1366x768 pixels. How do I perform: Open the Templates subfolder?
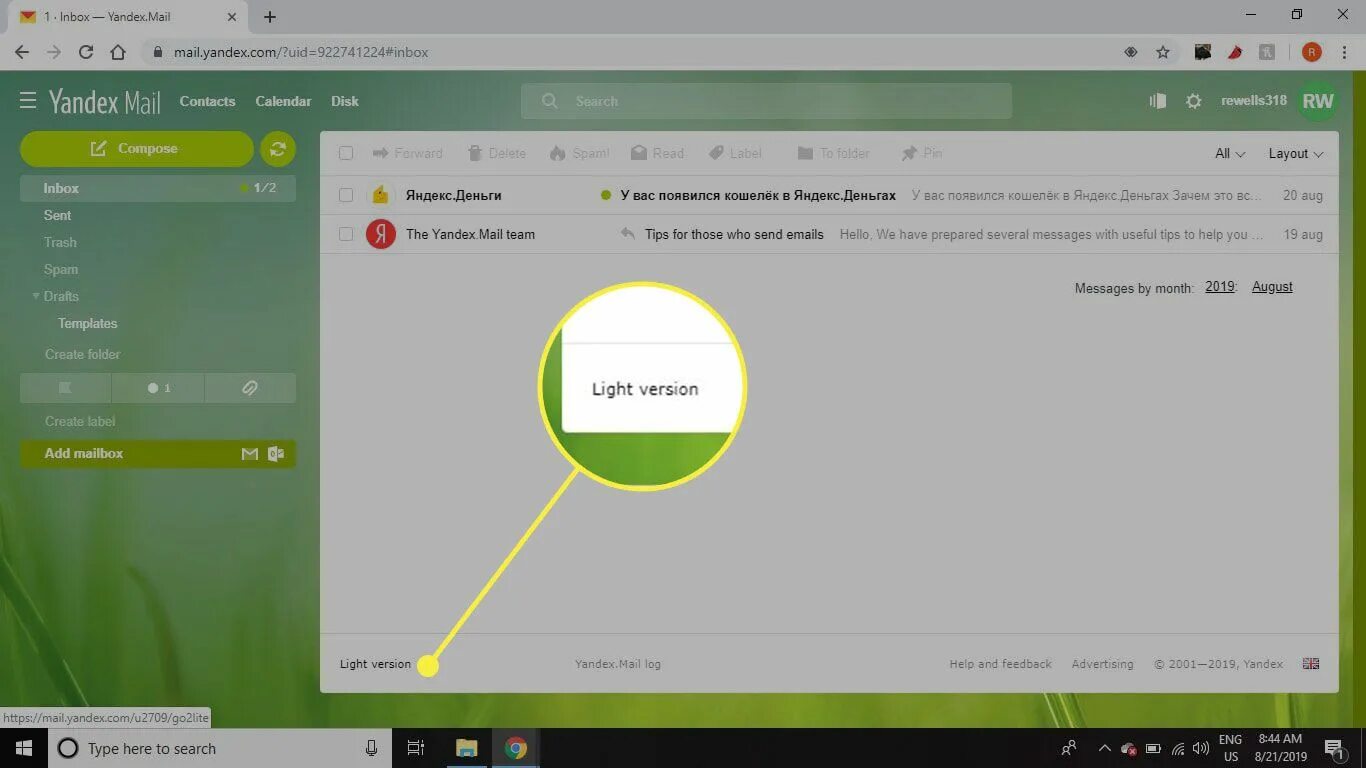88,323
